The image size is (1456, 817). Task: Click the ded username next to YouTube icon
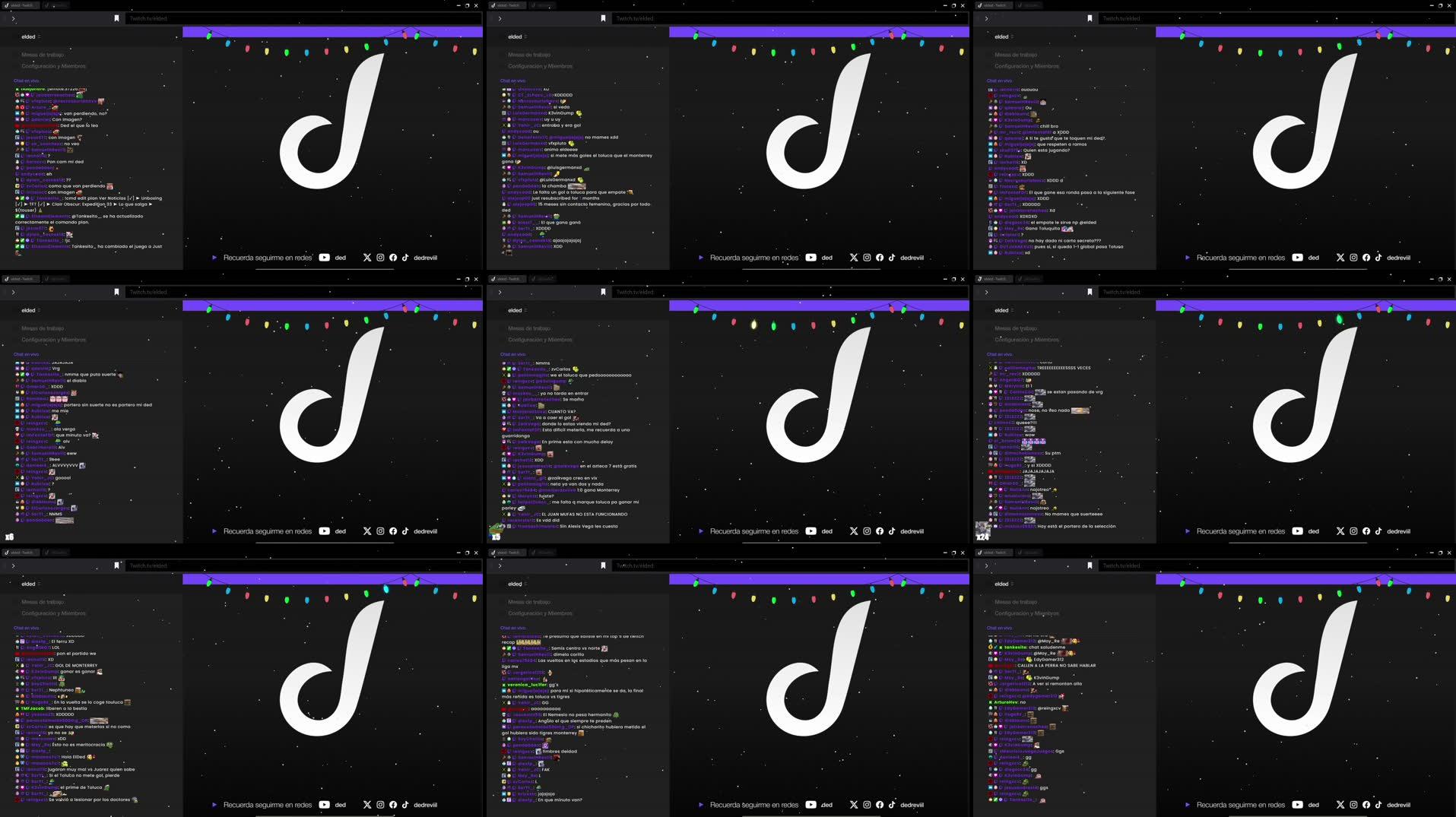point(340,257)
